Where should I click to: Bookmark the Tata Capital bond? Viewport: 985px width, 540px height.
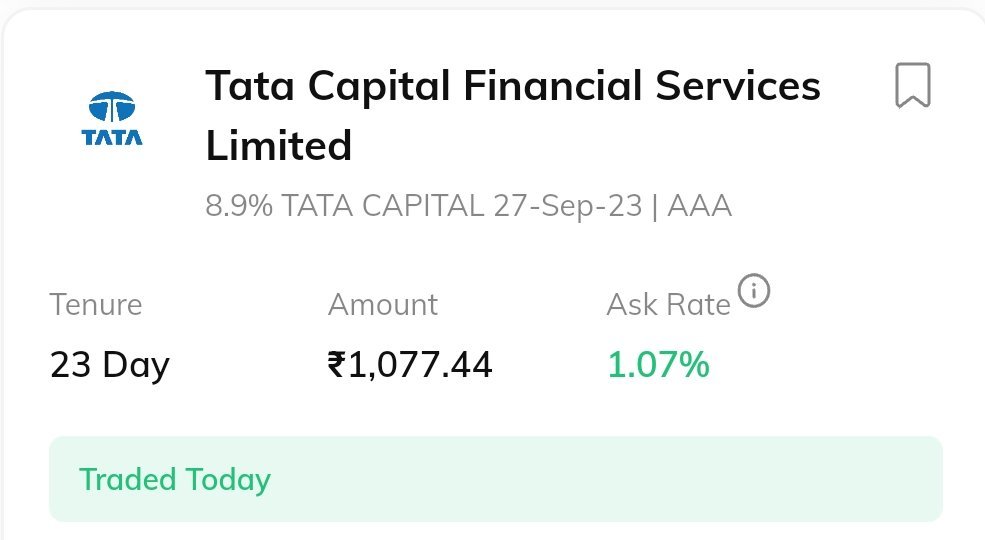click(912, 85)
